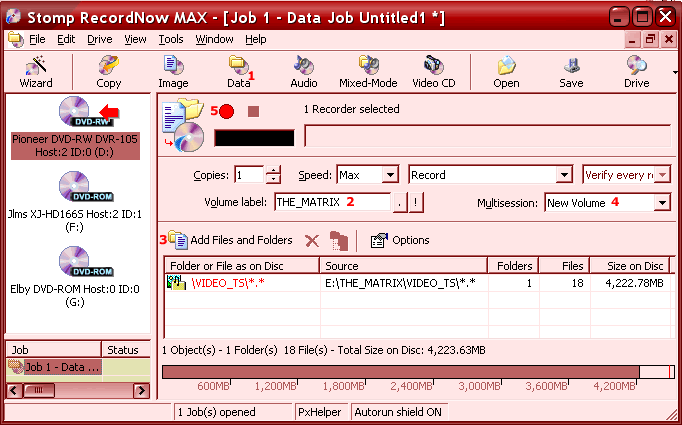Click the VIDEO_TS folder row icon
Screen dimensions: 682x425
pos(176,283)
